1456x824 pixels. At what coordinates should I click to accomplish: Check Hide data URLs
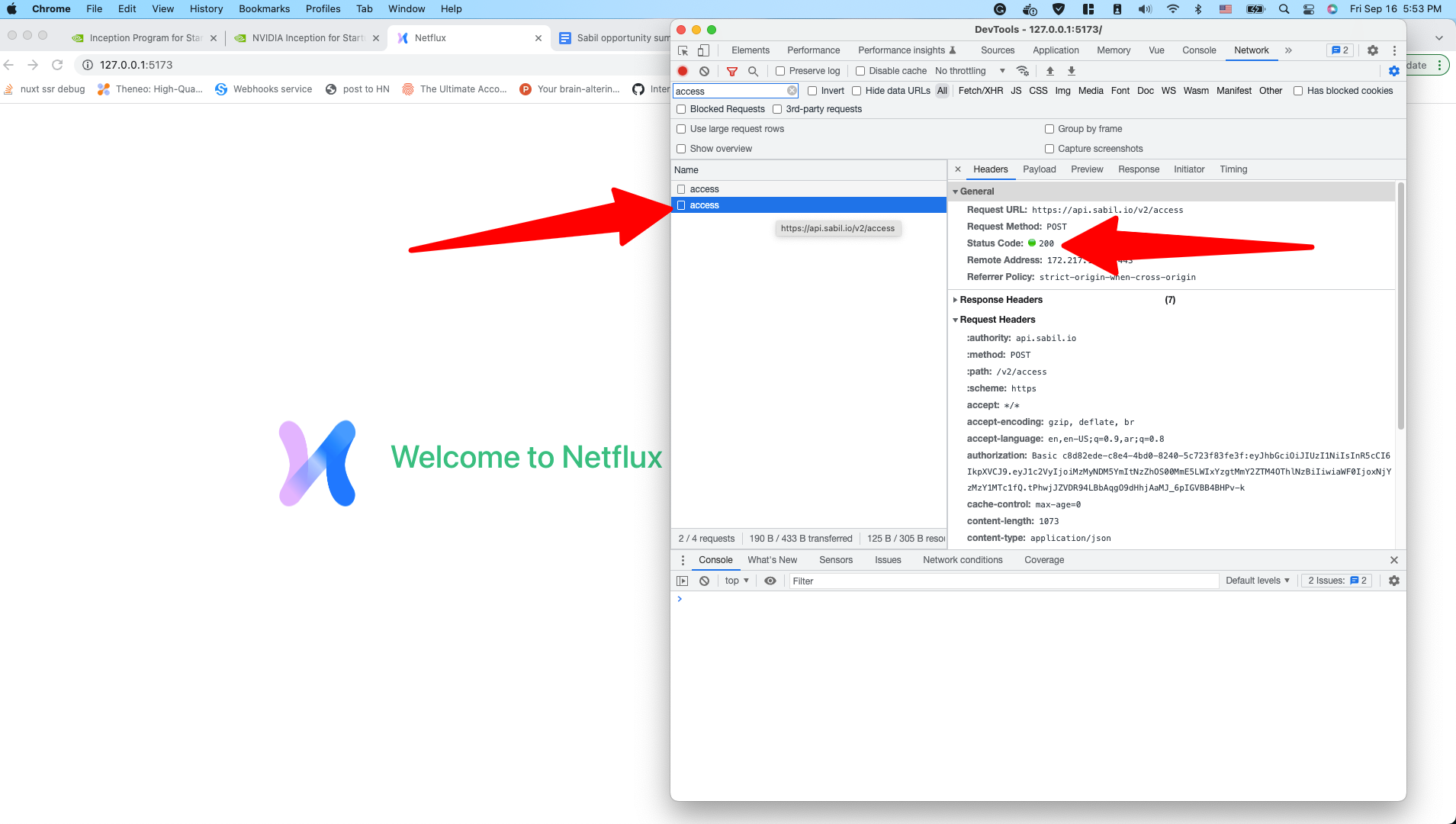pos(857,91)
